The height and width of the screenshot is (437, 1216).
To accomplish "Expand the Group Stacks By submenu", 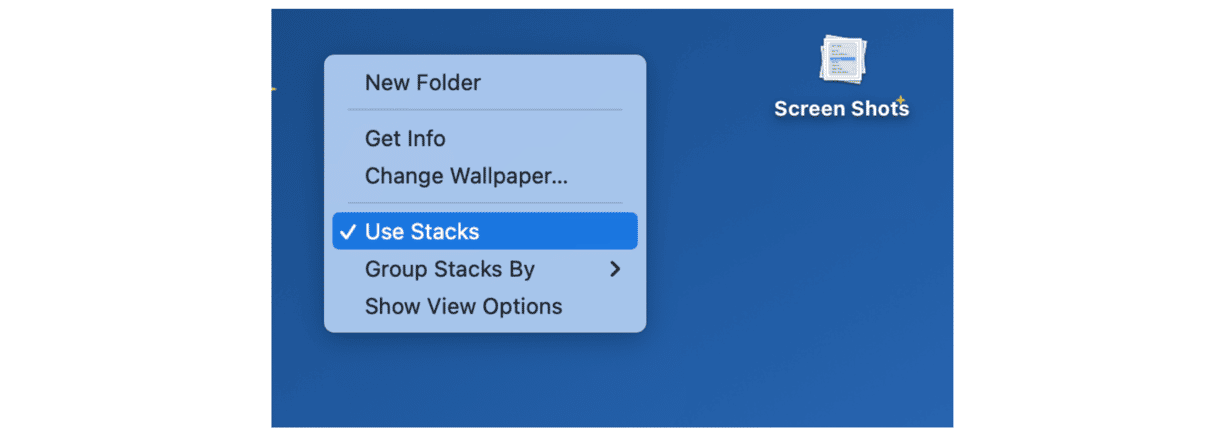I will coord(450,269).
